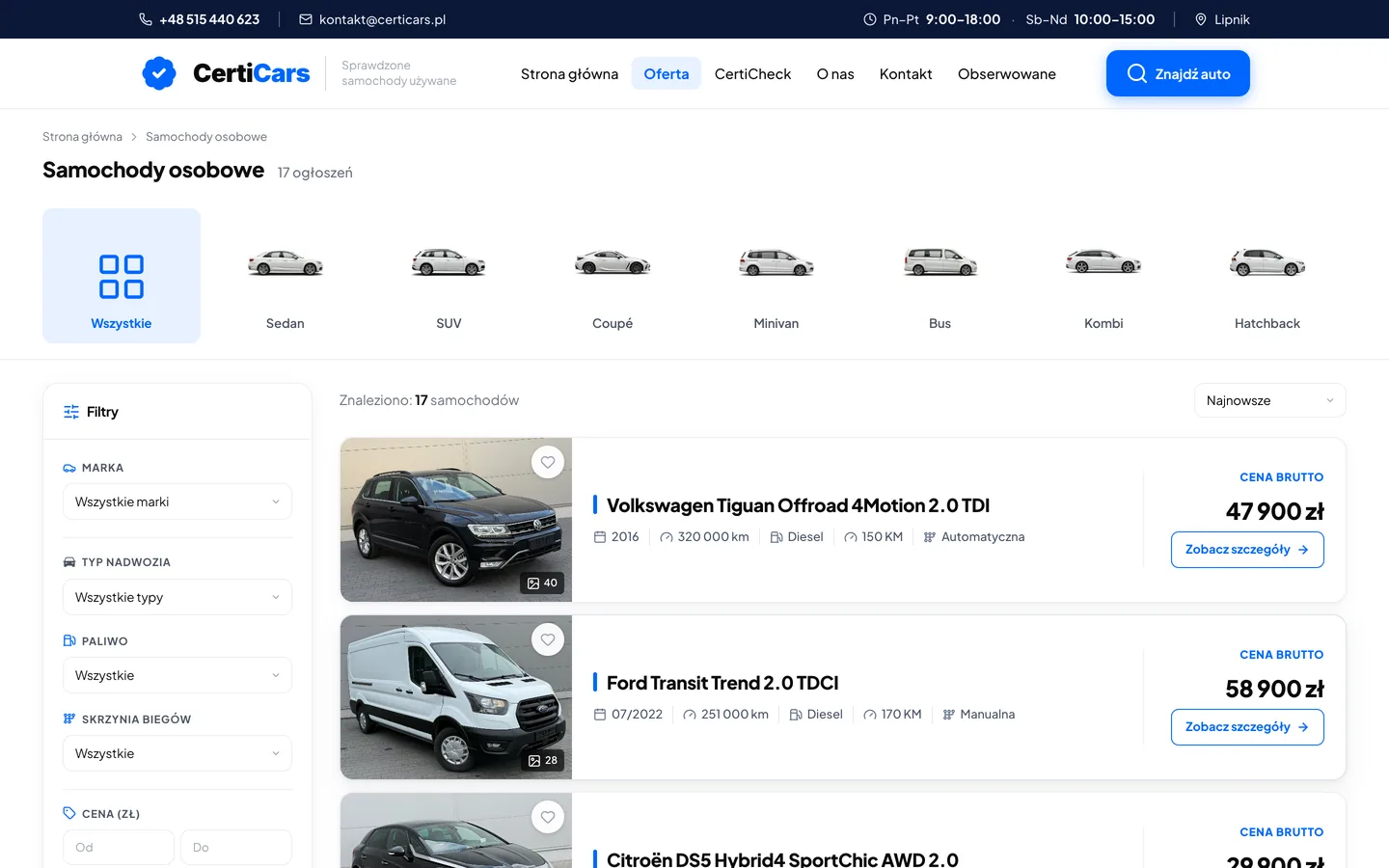This screenshot has width=1389, height=868.
Task: Click the clock icon beside opening hours
Action: click(x=870, y=19)
